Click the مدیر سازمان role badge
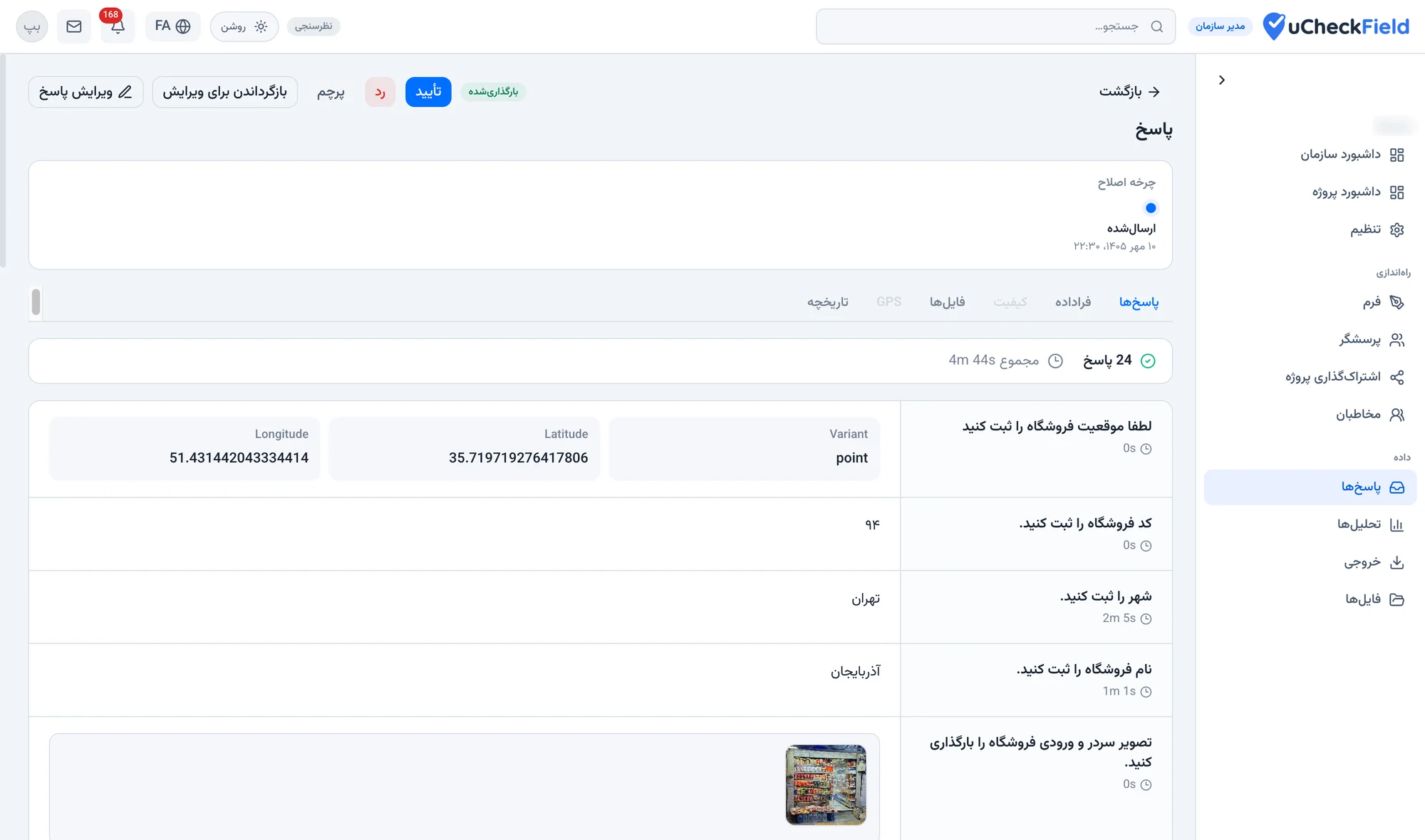The width and height of the screenshot is (1425, 840). 1220,26
